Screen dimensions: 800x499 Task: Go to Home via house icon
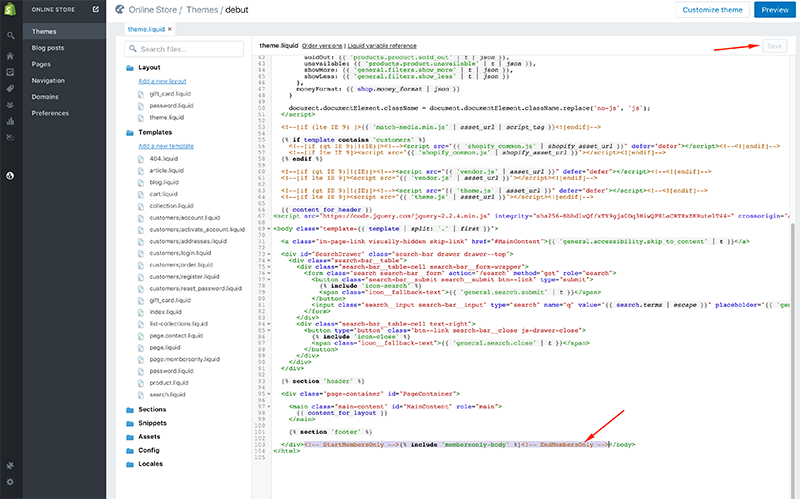pyautogui.click(x=10, y=56)
